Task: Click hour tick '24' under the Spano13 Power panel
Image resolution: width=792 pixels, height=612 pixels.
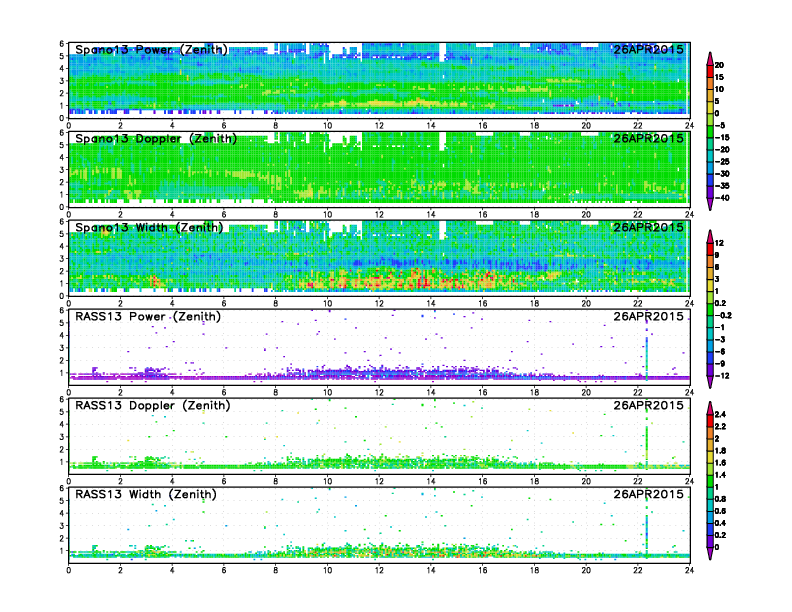Action: tap(689, 126)
